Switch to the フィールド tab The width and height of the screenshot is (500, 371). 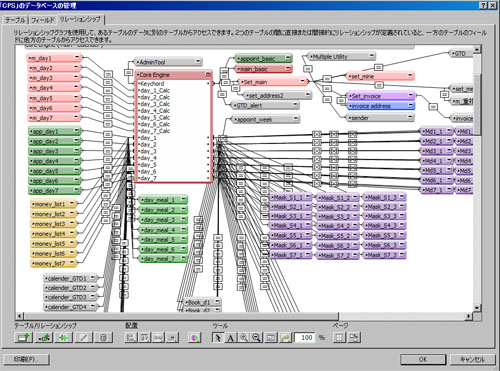click(43, 20)
